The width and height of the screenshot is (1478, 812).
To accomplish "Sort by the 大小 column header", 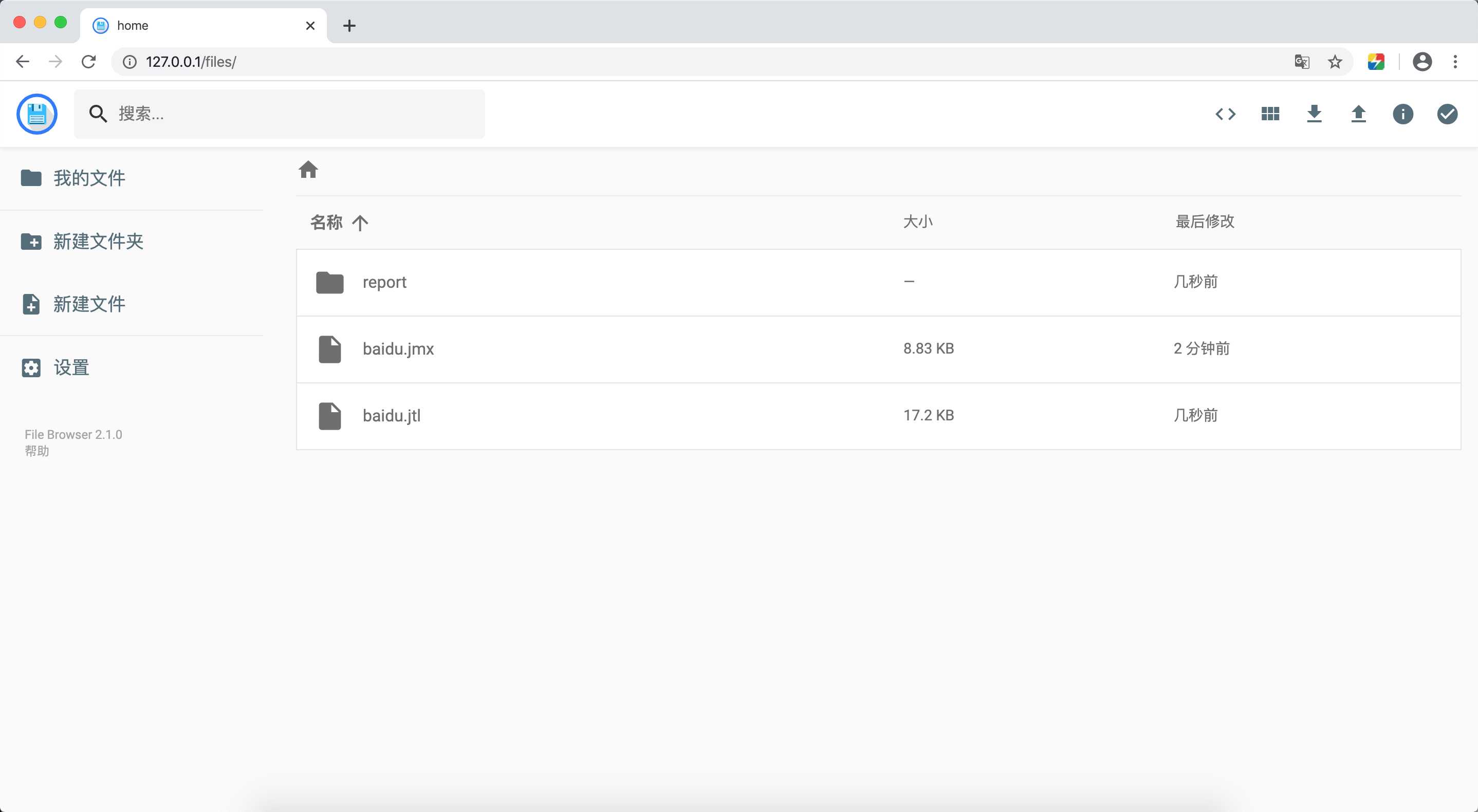I will pyautogui.click(x=918, y=222).
